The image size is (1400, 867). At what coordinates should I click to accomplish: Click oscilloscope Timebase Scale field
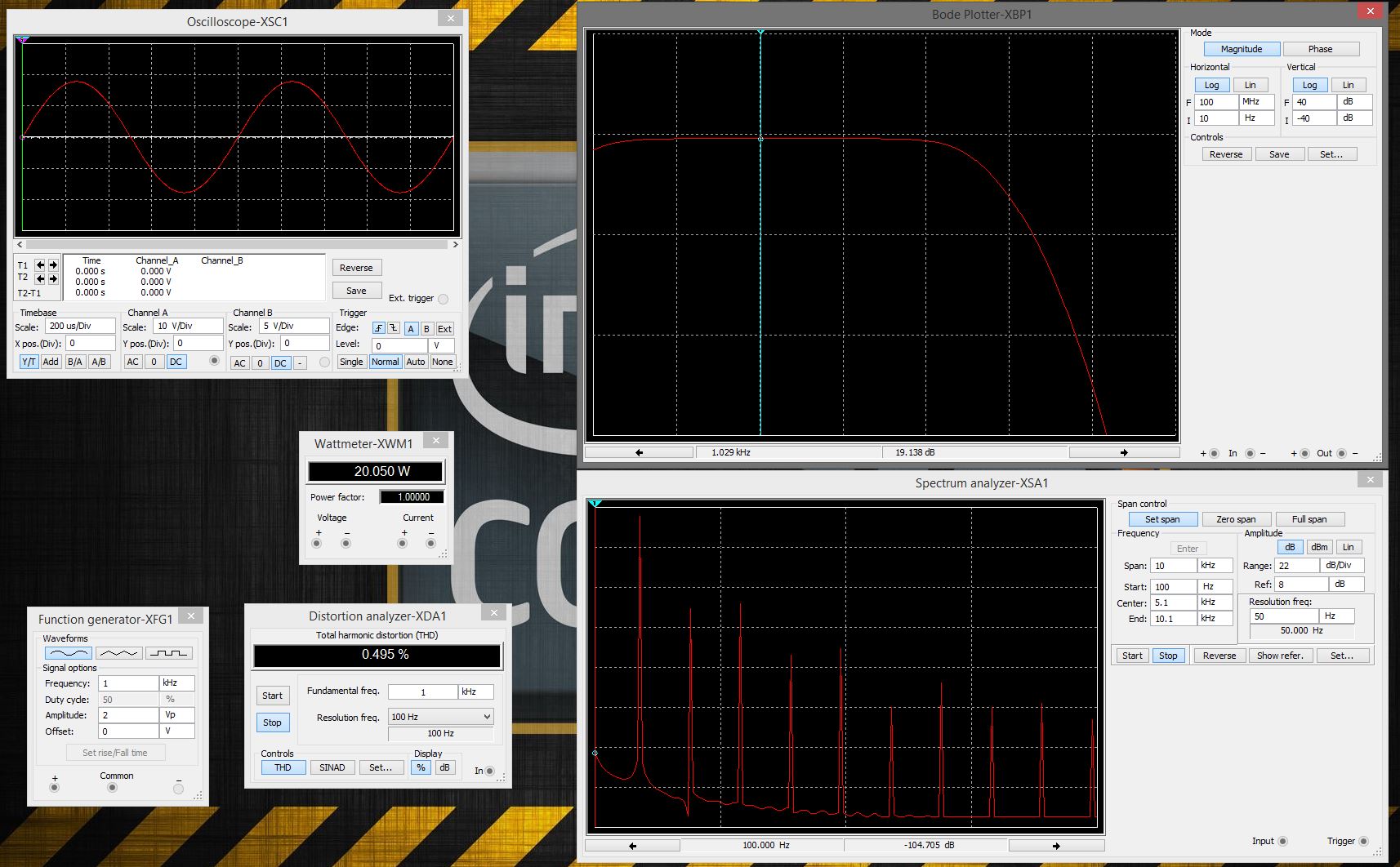80,326
